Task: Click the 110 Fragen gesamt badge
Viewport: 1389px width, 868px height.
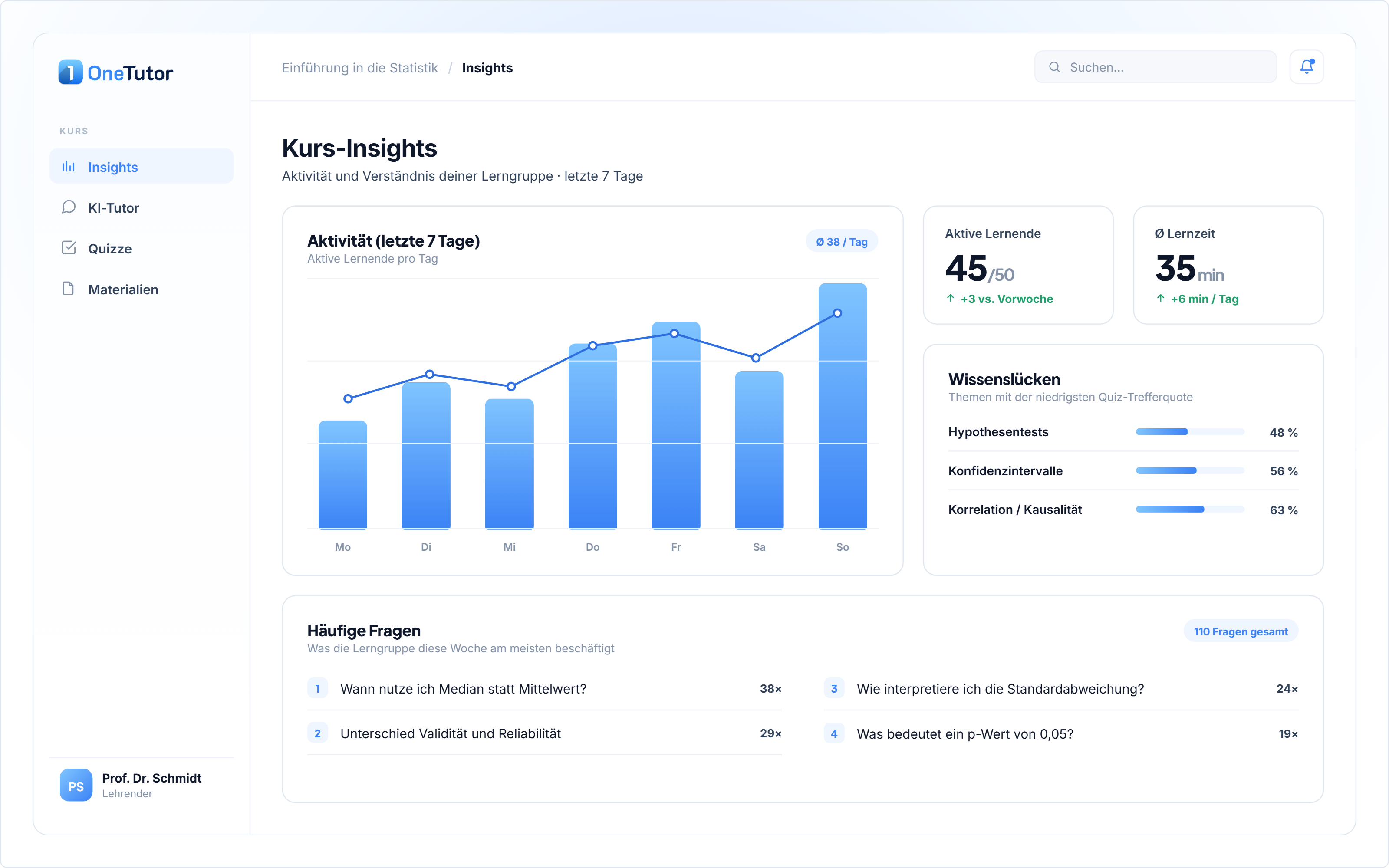Action: (1241, 631)
